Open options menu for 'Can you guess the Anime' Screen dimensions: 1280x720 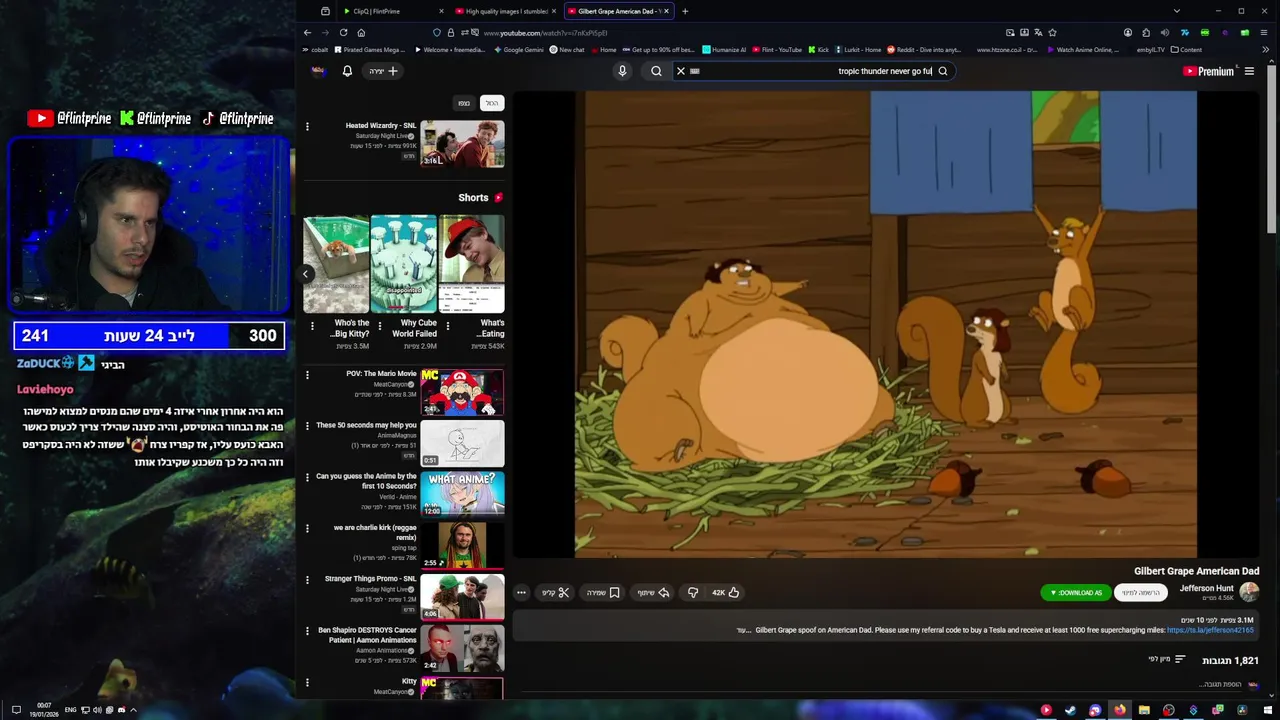[307, 477]
